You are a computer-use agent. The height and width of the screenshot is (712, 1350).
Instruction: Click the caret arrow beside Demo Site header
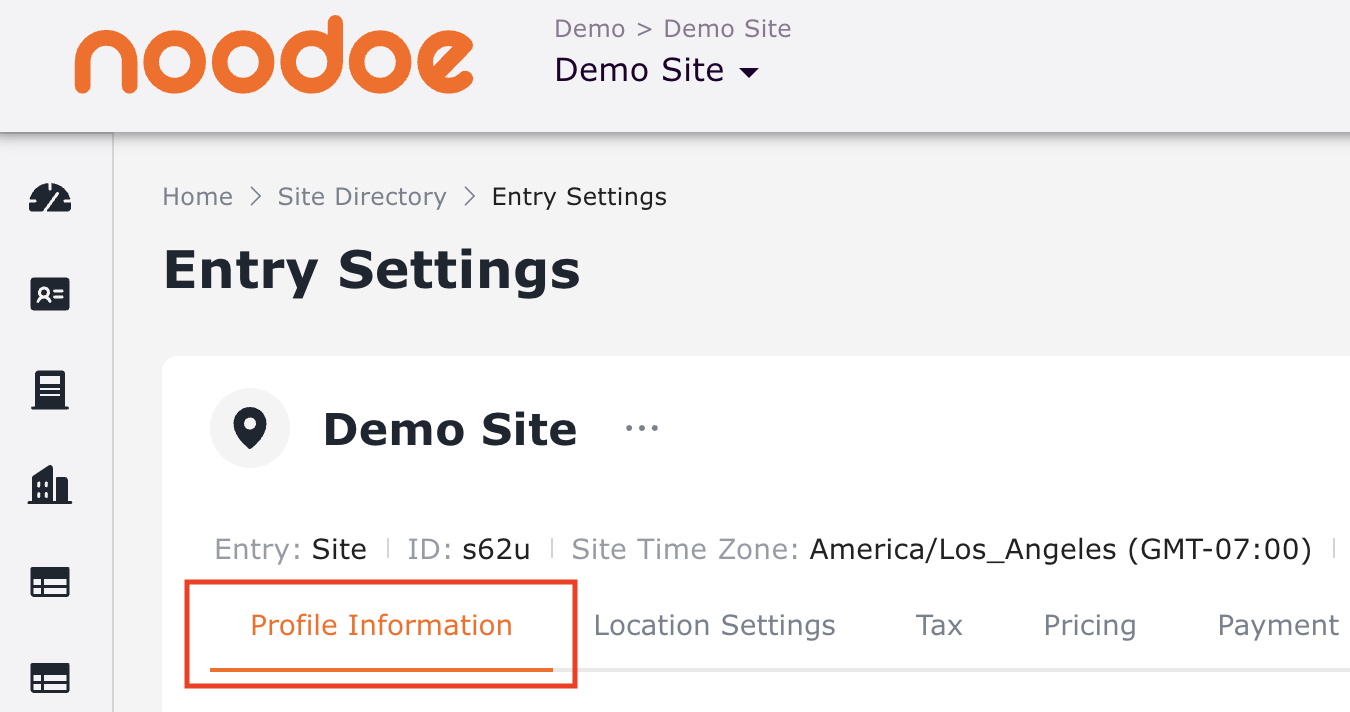click(x=748, y=72)
